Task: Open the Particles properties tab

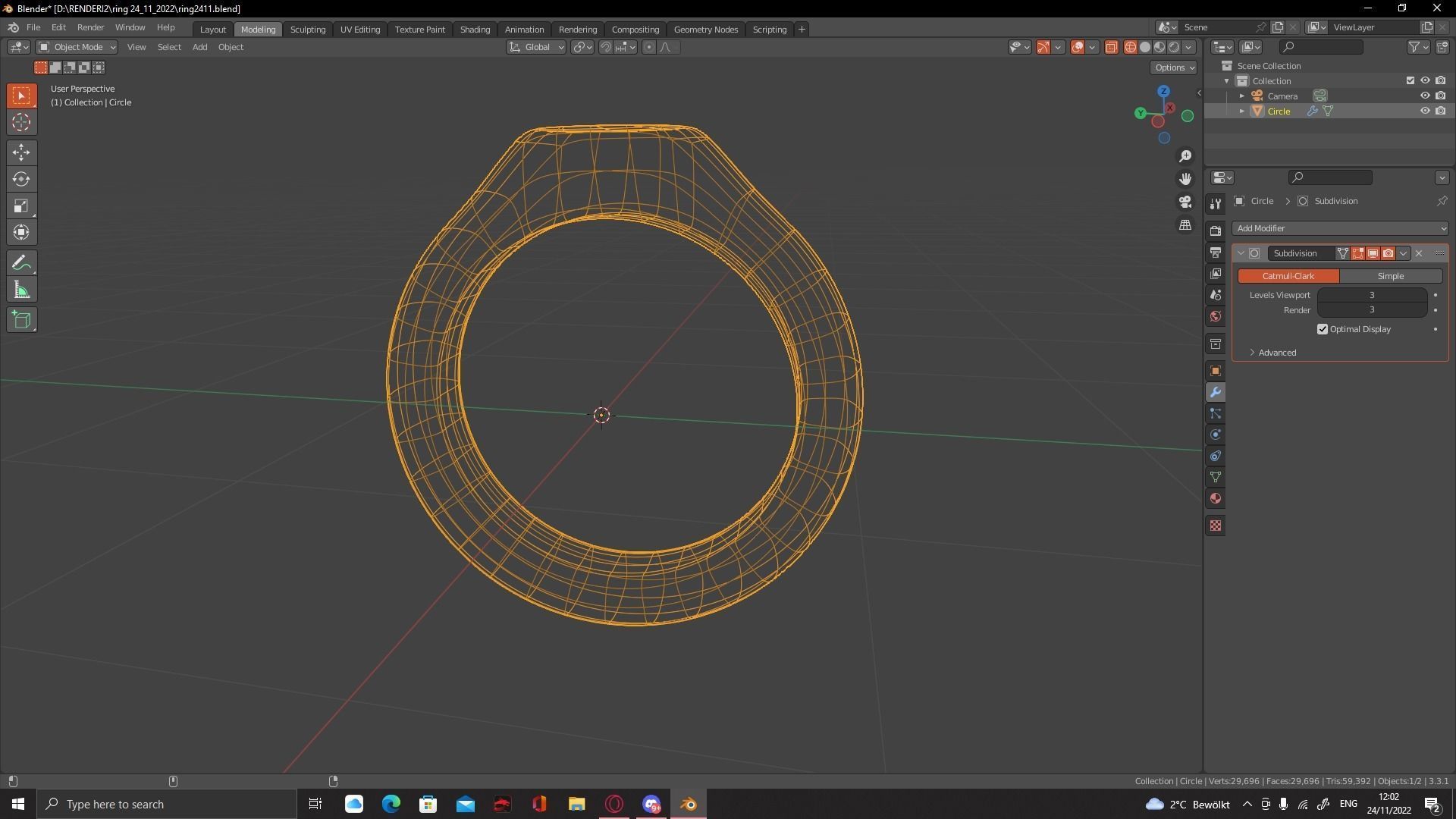Action: 1216,413
